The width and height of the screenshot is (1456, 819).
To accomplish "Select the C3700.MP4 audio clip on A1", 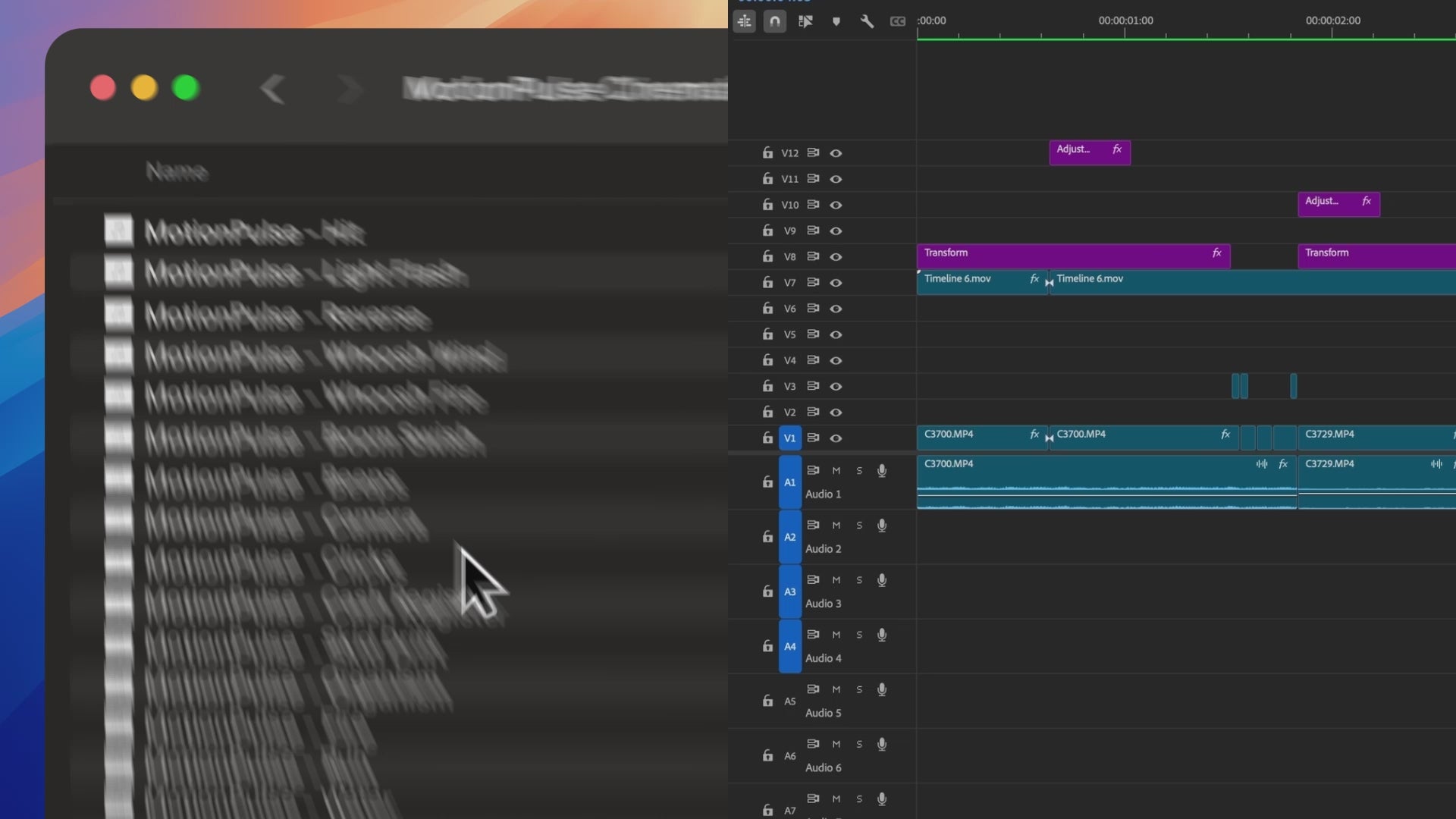I will [1106, 482].
